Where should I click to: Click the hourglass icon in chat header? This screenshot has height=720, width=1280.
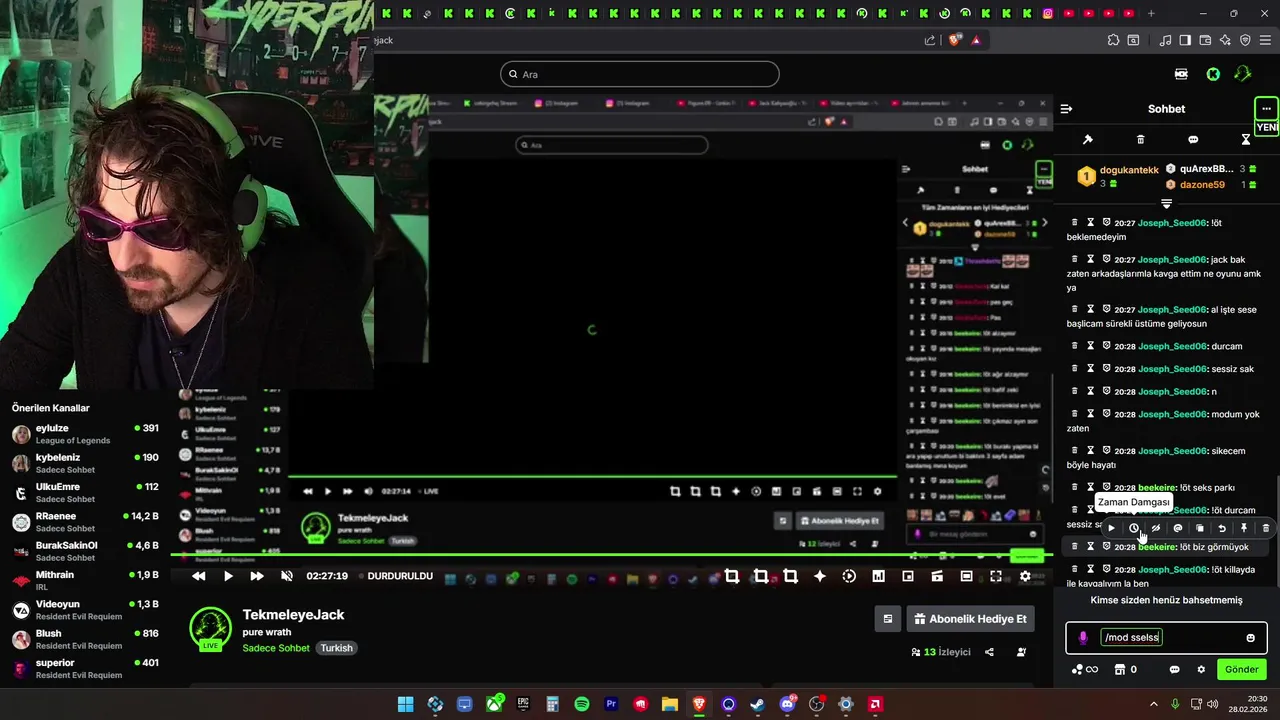[1246, 139]
